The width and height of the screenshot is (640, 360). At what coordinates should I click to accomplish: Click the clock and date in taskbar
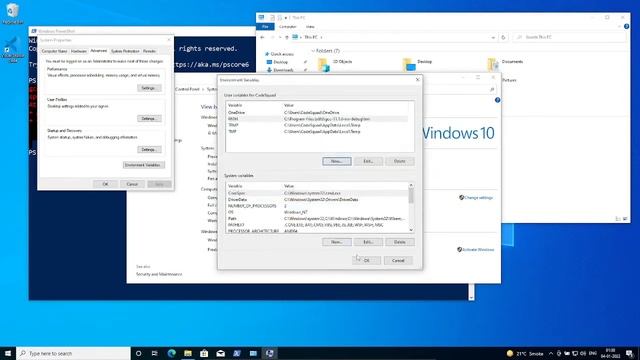(x=611, y=353)
